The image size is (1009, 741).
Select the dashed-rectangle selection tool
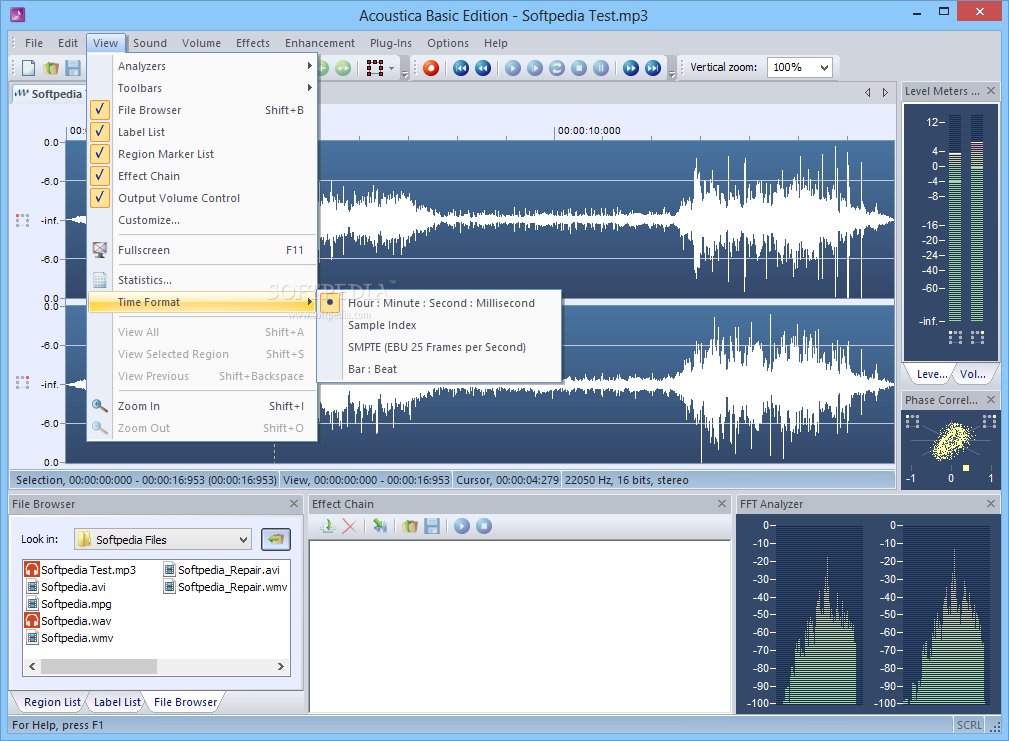tap(375, 68)
